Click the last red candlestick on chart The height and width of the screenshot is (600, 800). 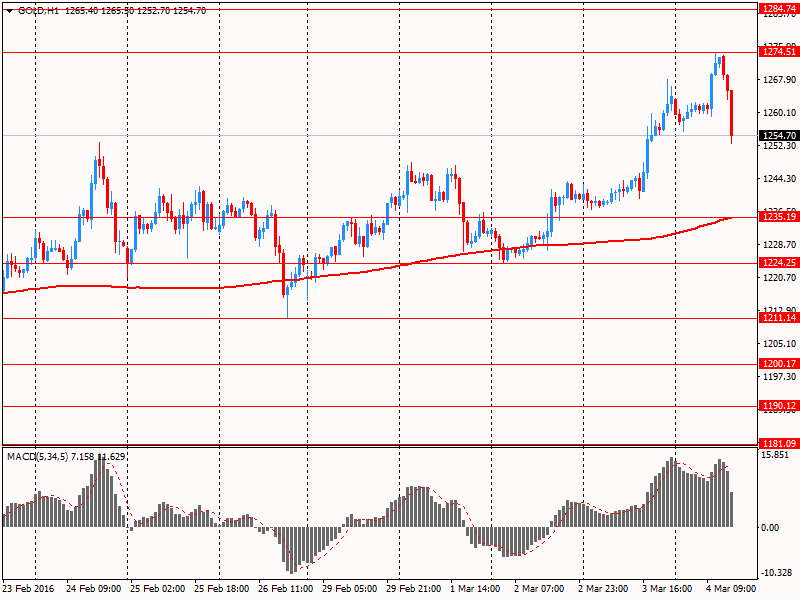732,112
